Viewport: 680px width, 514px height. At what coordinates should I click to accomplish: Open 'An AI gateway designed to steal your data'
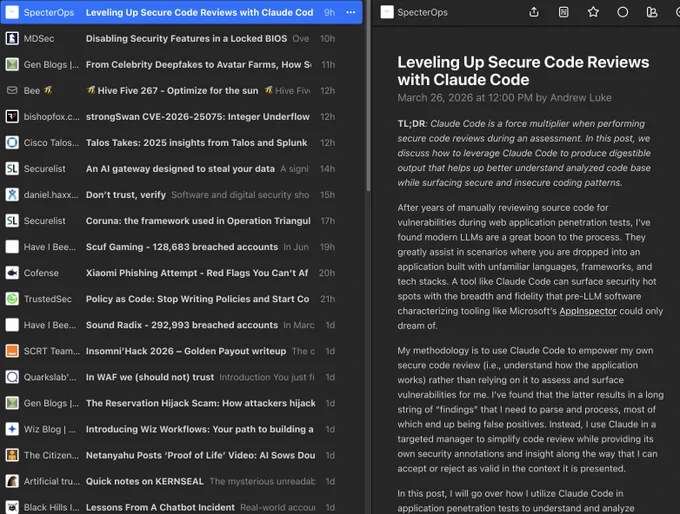coord(180,168)
